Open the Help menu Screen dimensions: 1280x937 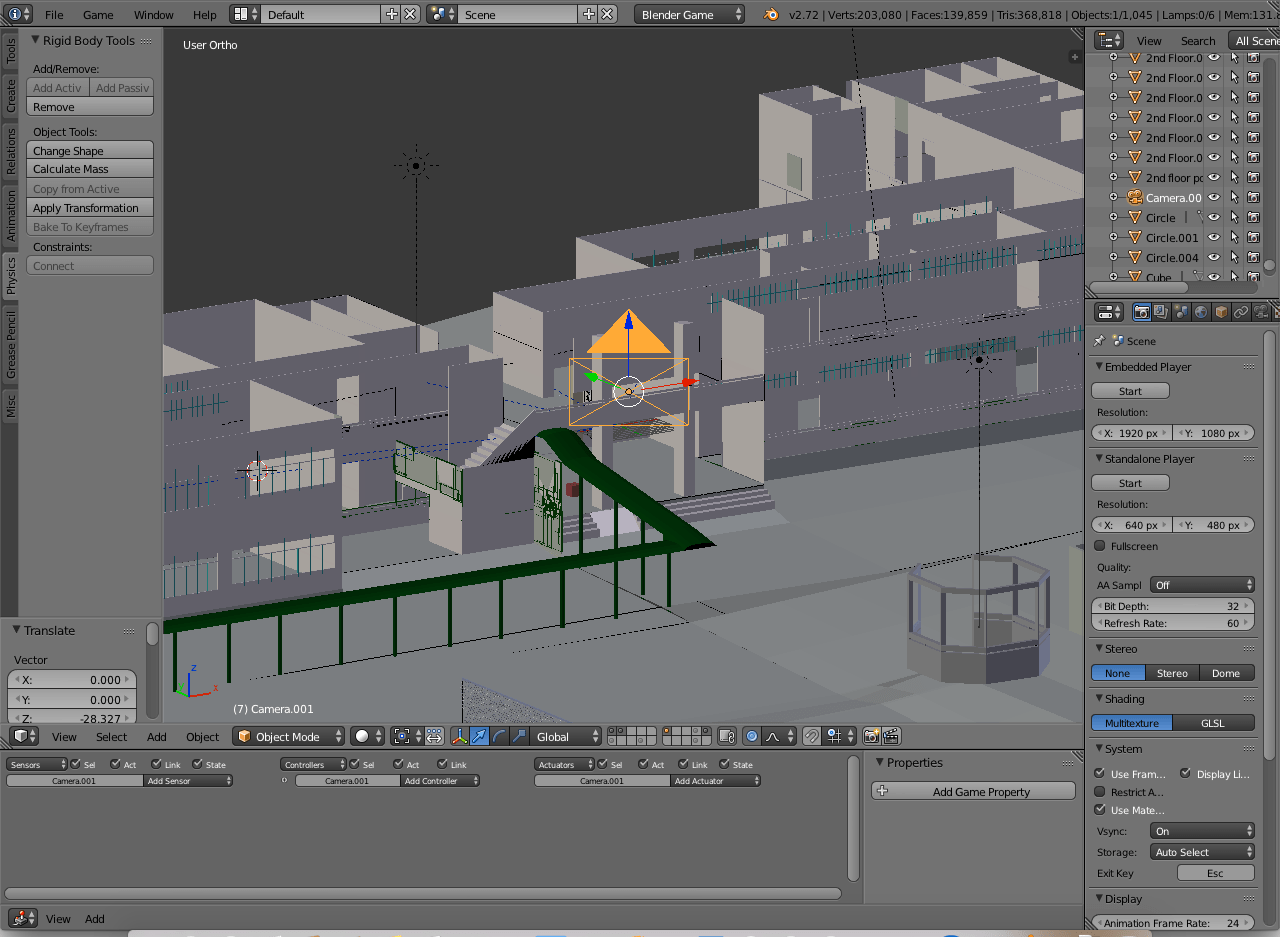coord(204,15)
